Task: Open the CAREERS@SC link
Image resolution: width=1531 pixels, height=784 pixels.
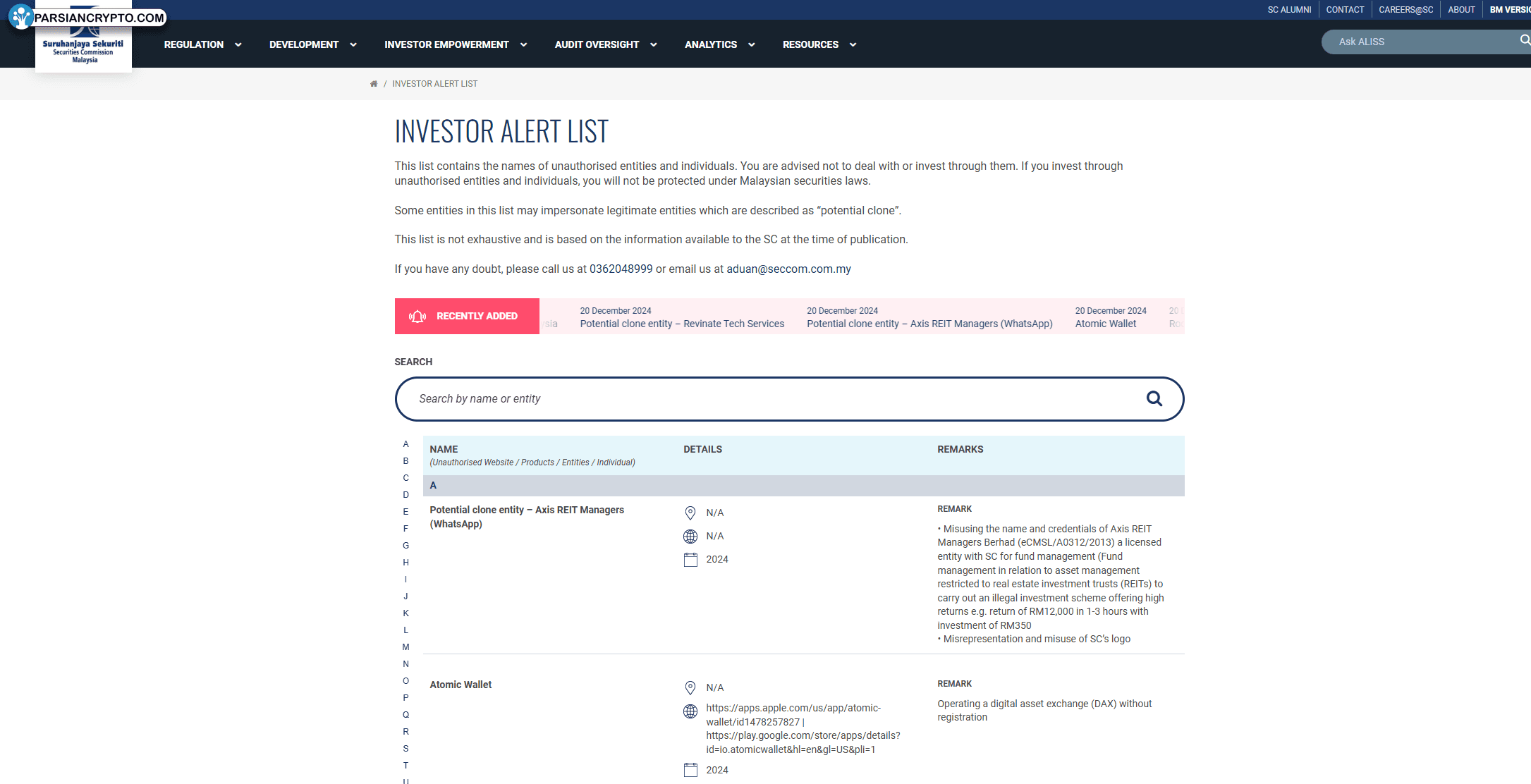Action: tap(1406, 10)
